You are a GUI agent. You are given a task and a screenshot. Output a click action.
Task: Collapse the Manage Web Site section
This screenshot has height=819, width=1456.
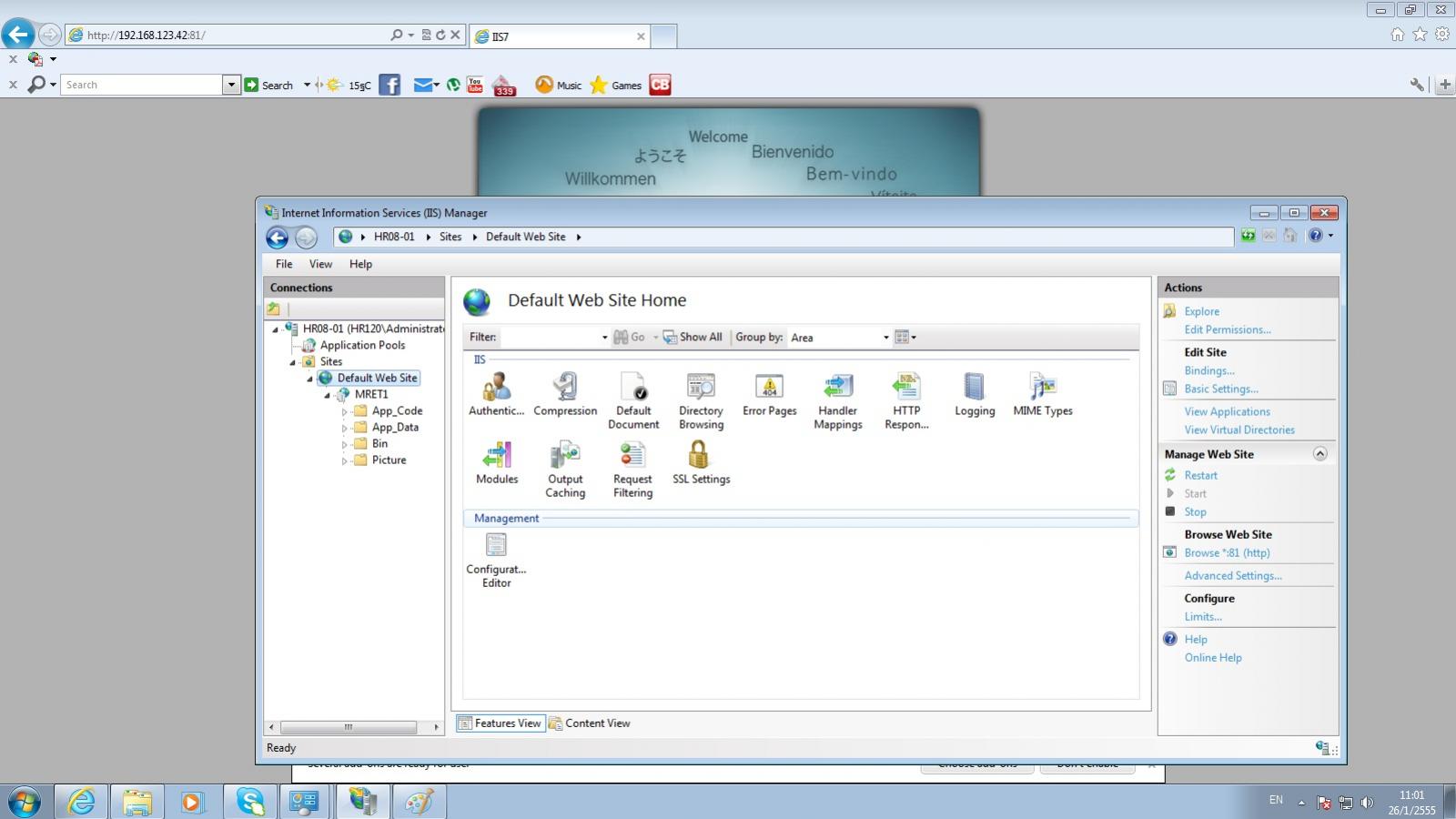coord(1319,454)
